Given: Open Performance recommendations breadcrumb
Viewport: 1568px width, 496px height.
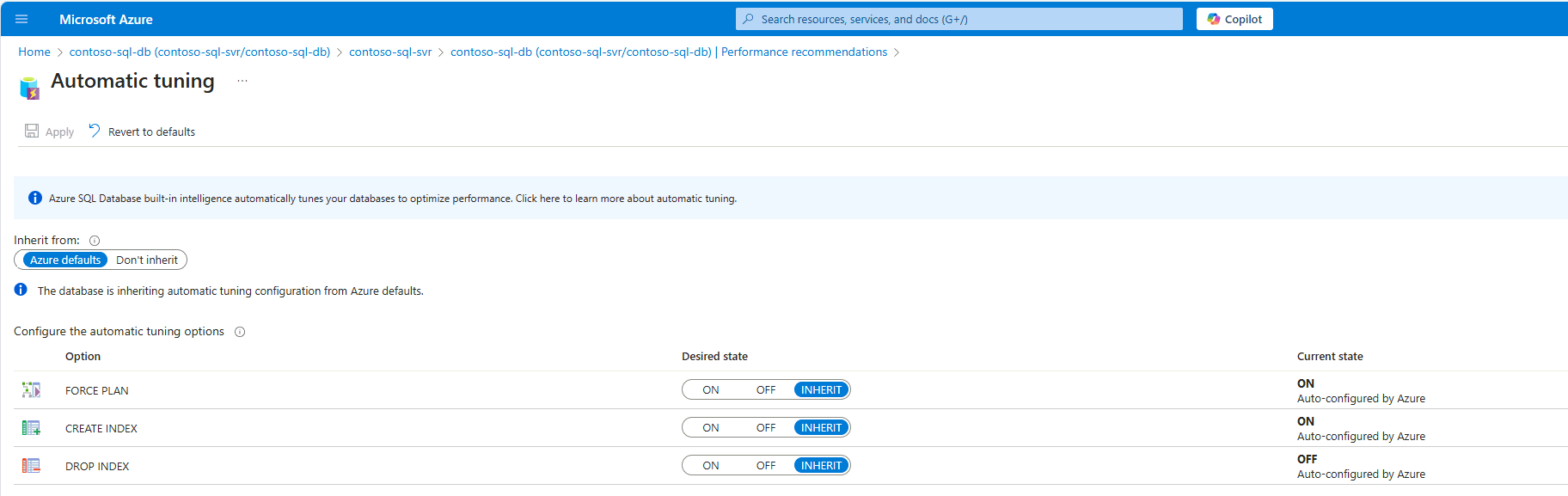Looking at the screenshot, I should pos(804,52).
